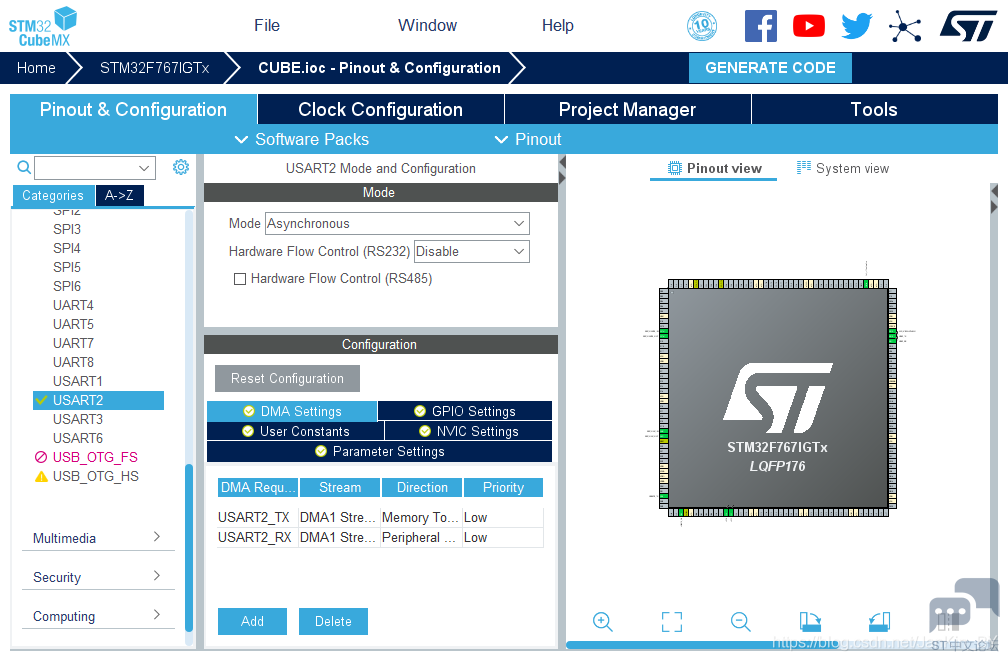Click the rotate clockwise chip icon
Image resolution: width=1008 pixels, height=661 pixels.
click(x=810, y=621)
